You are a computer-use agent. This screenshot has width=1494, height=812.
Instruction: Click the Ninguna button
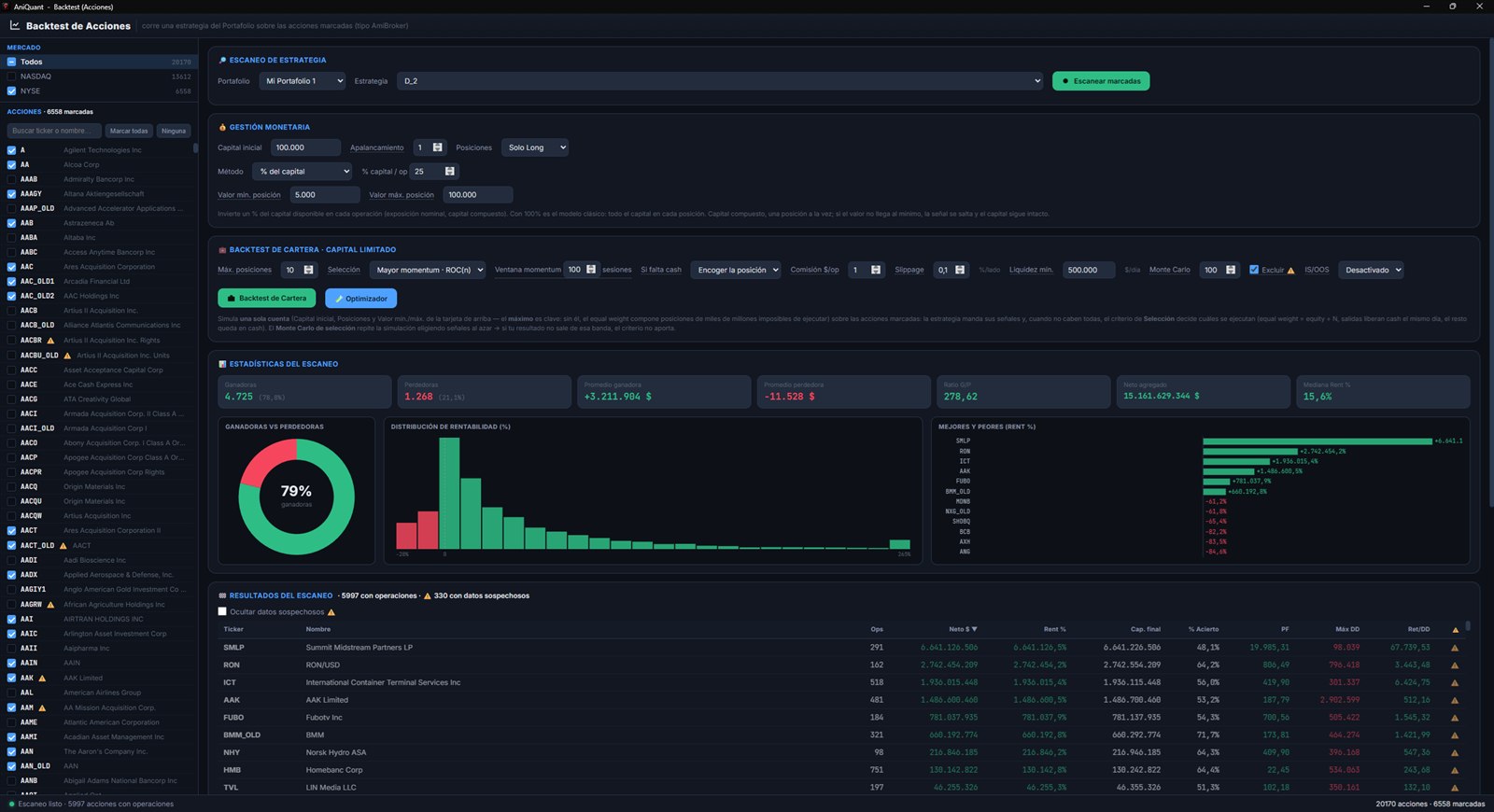click(174, 131)
